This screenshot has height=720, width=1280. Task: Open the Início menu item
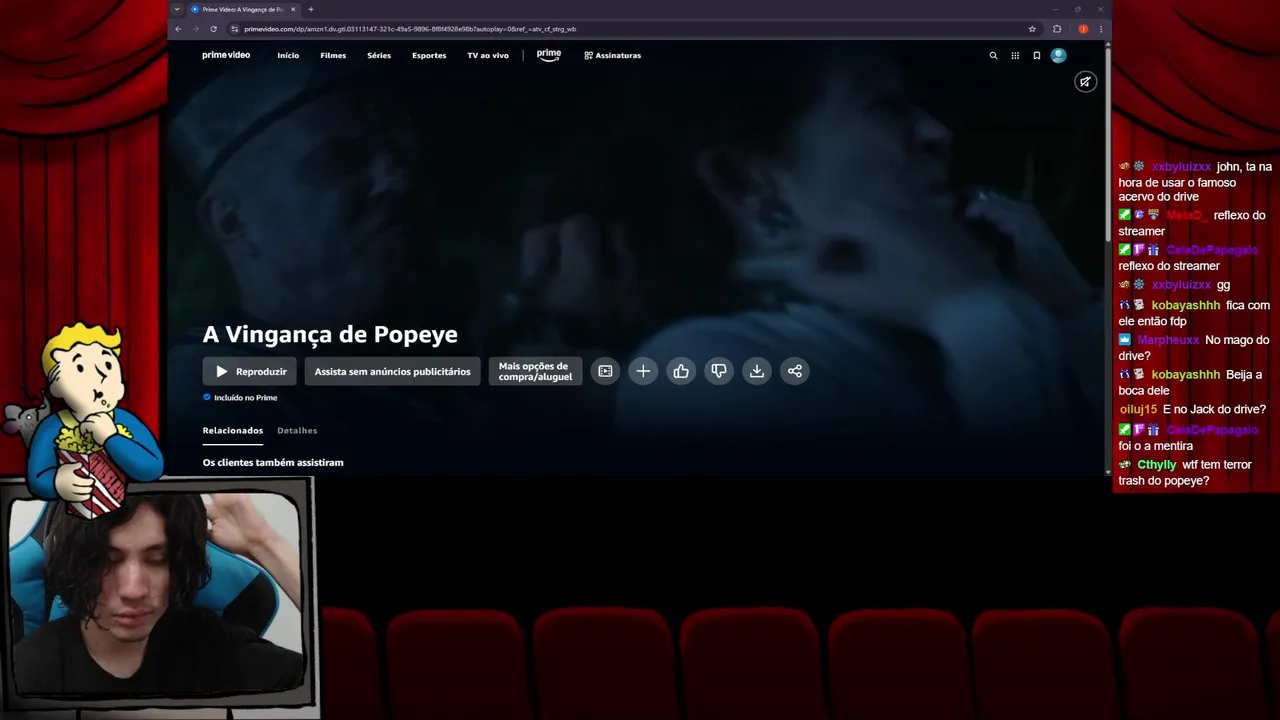pyautogui.click(x=288, y=55)
